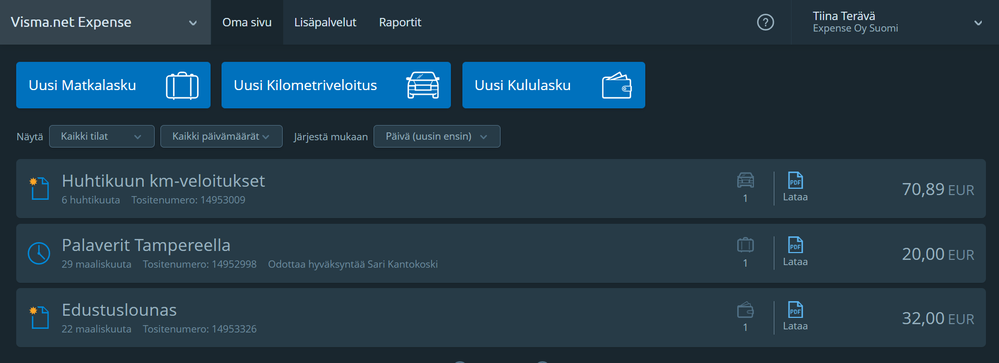
Task: Click the 6 huhtikuuta date
Action: pyautogui.click(x=90, y=200)
